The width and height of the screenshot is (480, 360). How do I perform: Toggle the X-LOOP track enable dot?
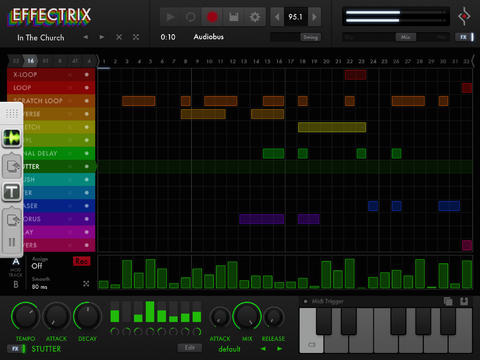(87, 75)
